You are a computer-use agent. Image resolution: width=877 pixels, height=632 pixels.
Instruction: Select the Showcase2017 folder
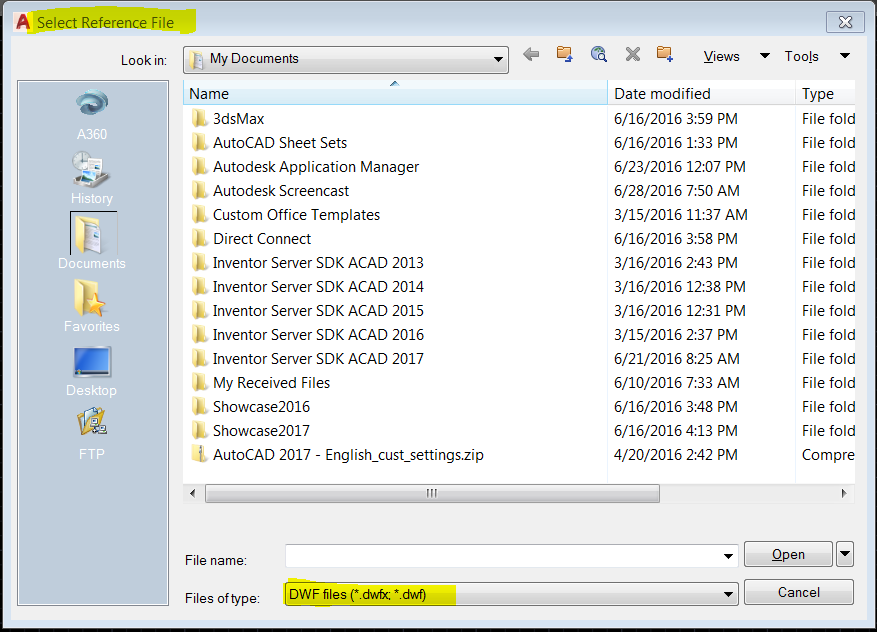click(x=251, y=431)
